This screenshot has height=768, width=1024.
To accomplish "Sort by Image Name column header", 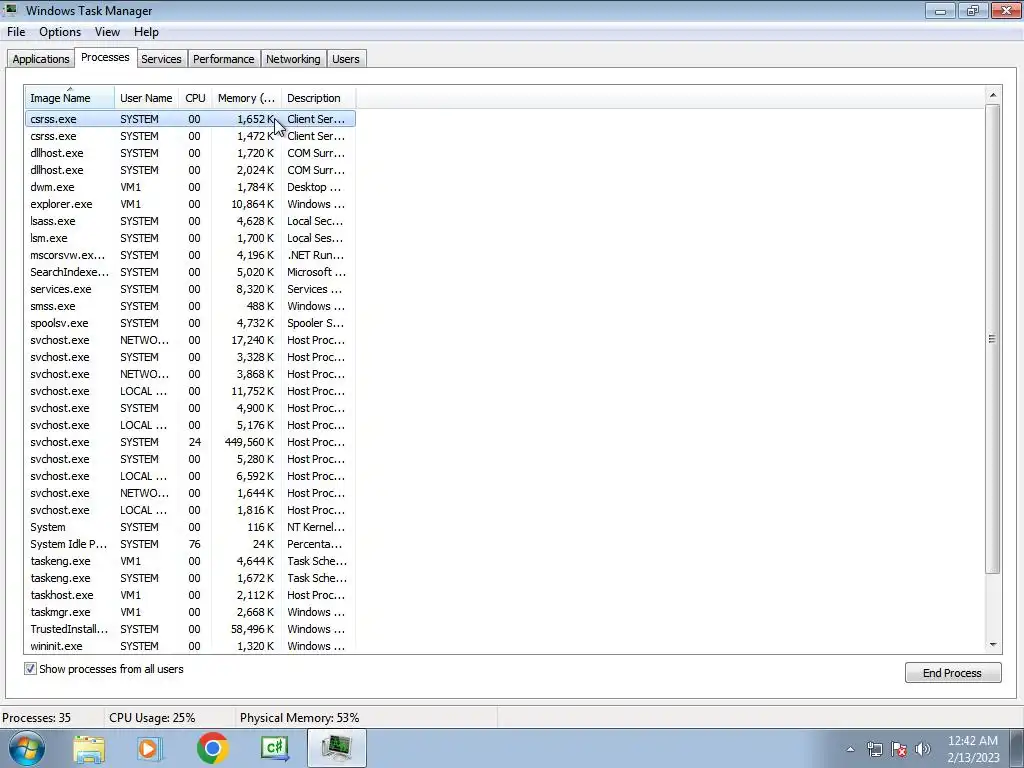I will (x=70, y=98).
